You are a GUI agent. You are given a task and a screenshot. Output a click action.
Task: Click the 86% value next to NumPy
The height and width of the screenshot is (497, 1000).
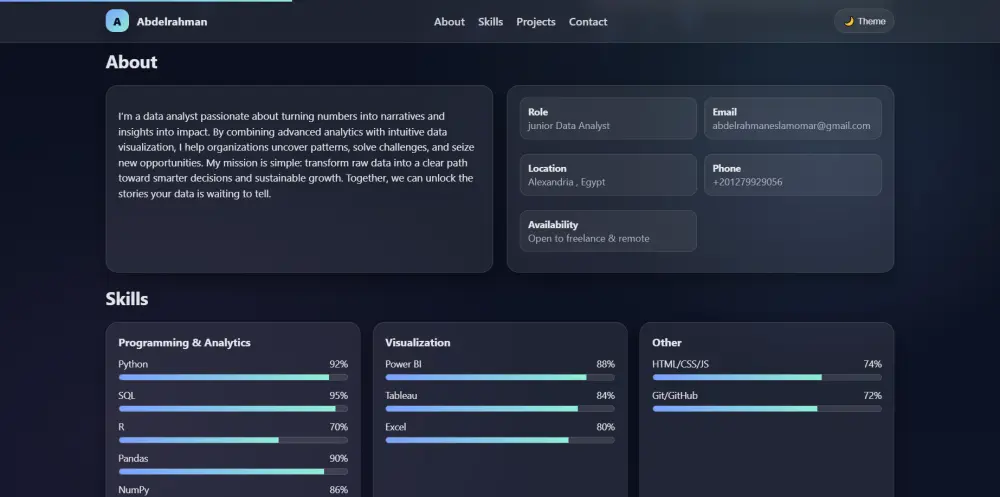click(339, 490)
